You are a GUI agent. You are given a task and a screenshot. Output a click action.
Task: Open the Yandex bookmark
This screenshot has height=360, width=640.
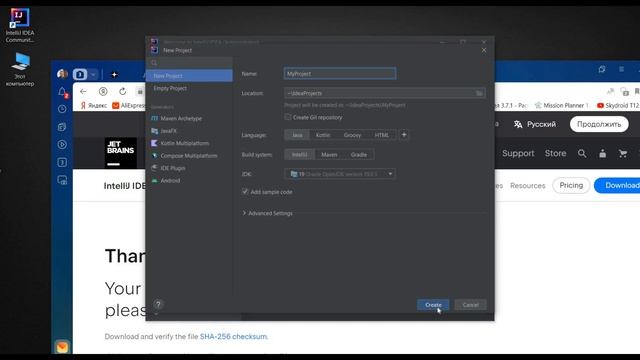[93, 105]
